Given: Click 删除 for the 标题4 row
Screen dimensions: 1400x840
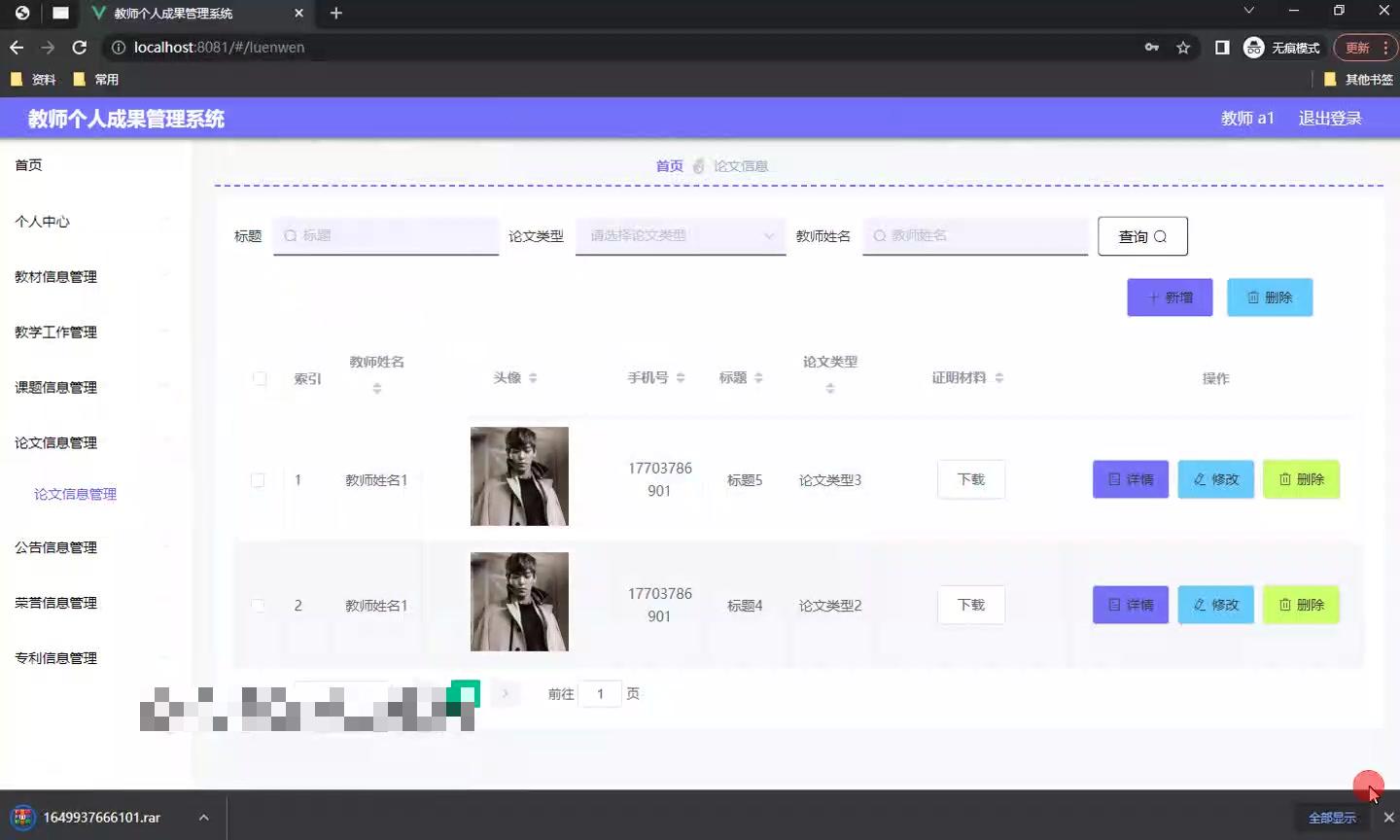Looking at the screenshot, I should 1302,605.
